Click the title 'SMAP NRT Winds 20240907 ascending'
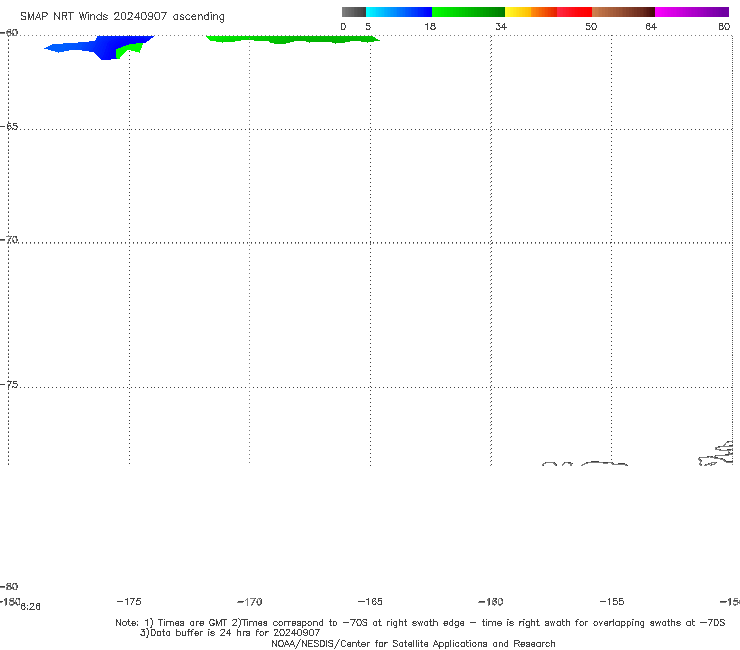This screenshot has height=650, width=740. pos(122,16)
